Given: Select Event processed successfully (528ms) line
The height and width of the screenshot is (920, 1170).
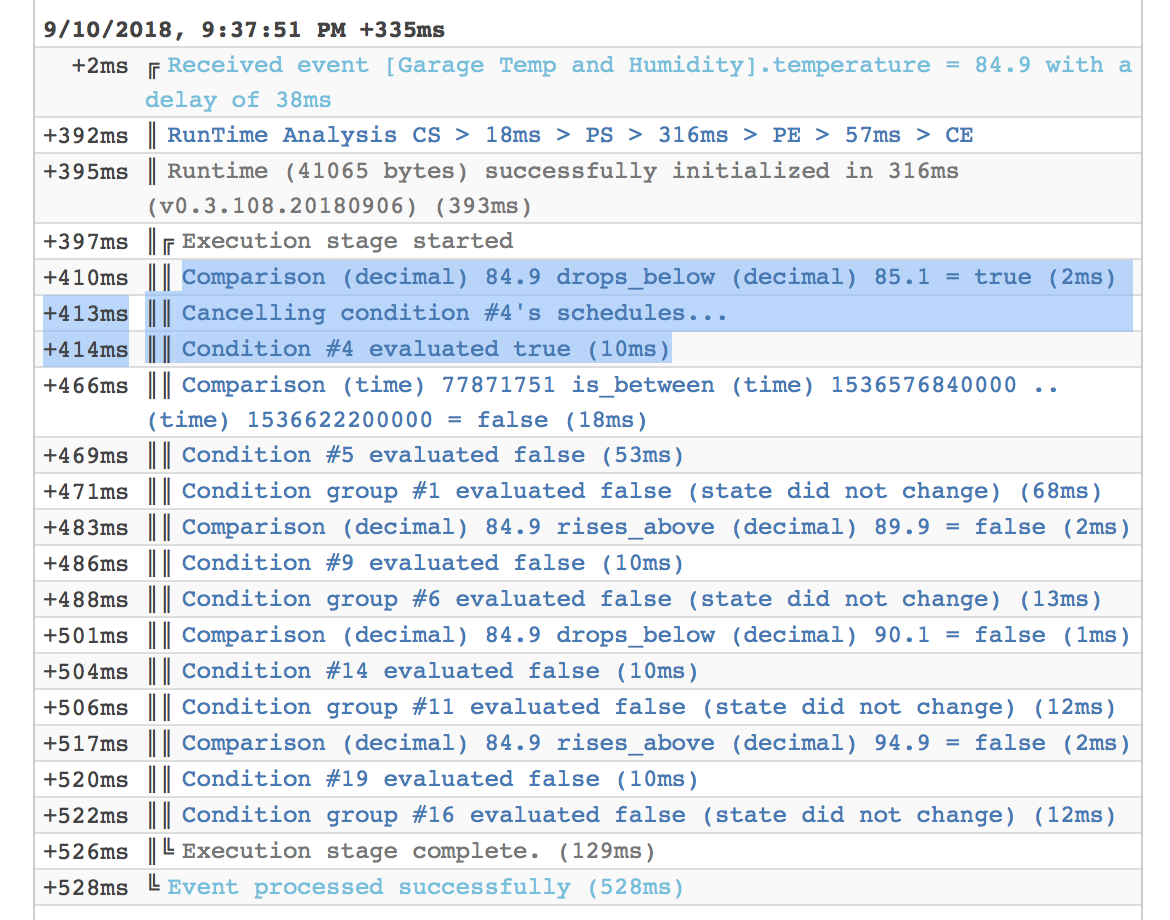Looking at the screenshot, I should pyautogui.click(x=425, y=887).
